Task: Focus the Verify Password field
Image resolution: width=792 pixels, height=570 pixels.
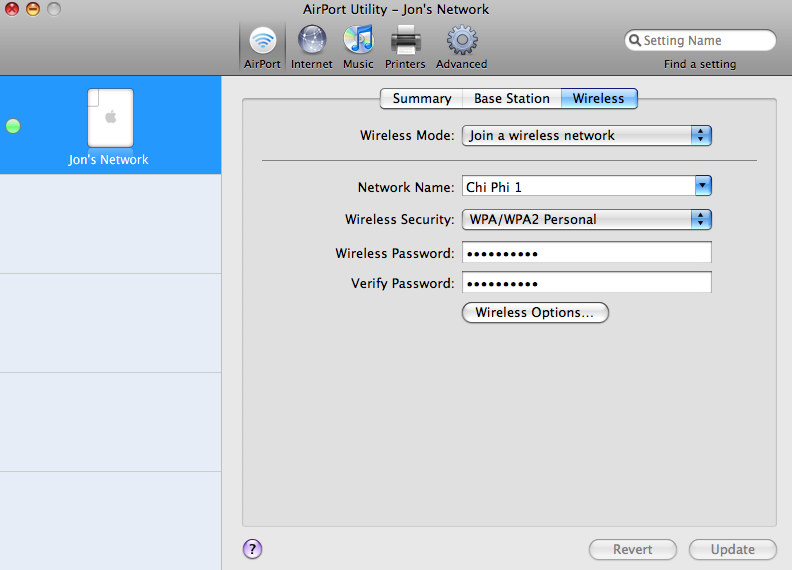Action: pos(586,282)
